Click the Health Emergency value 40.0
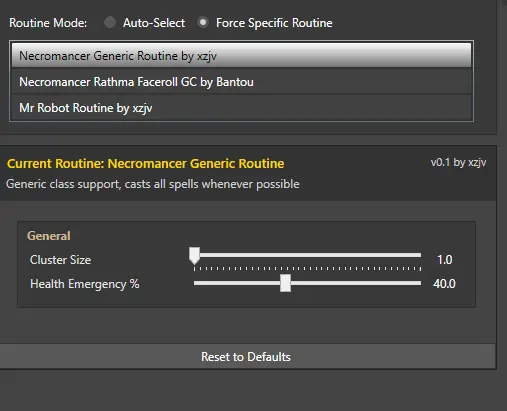 pyautogui.click(x=444, y=284)
